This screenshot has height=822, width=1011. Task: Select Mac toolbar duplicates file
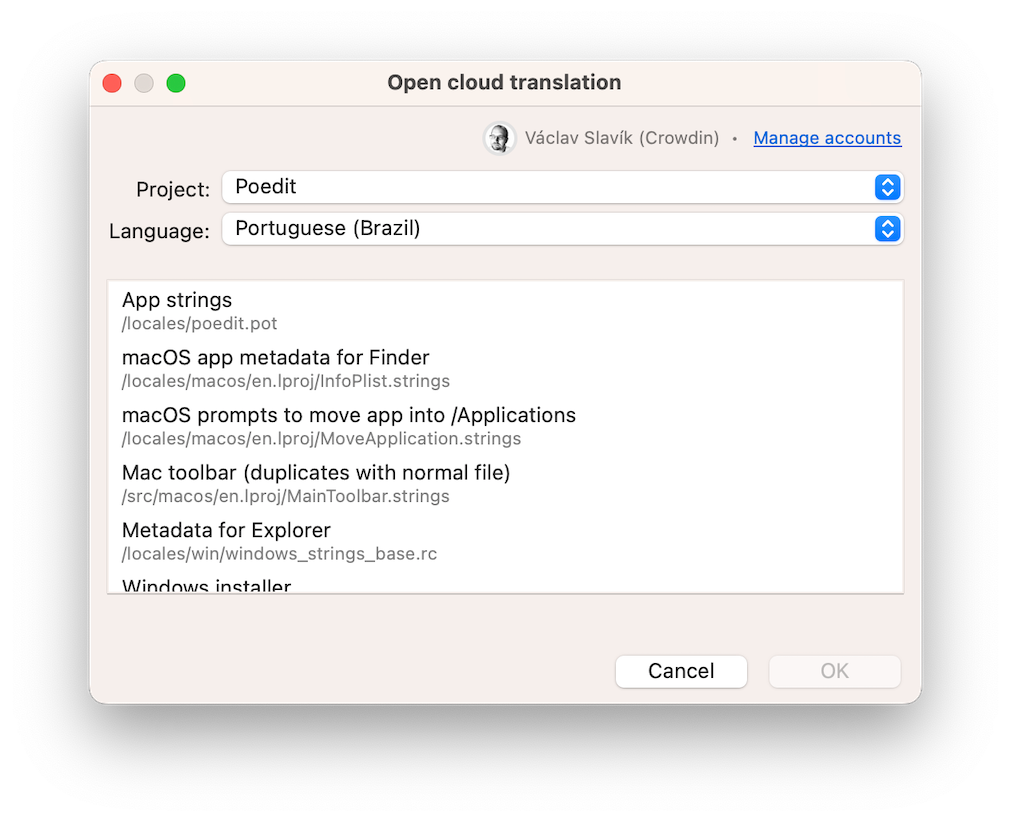pos(300,483)
